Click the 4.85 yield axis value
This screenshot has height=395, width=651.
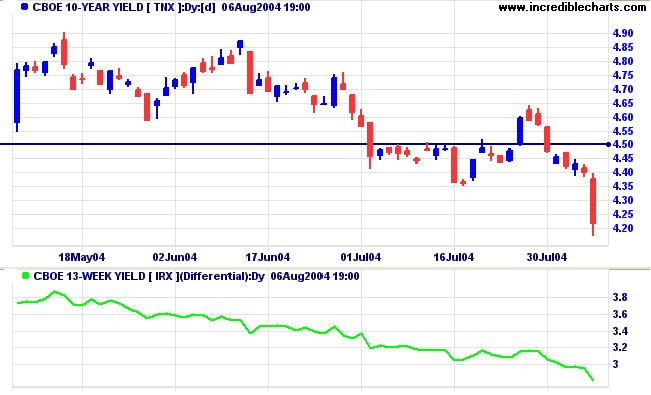[x=623, y=47]
